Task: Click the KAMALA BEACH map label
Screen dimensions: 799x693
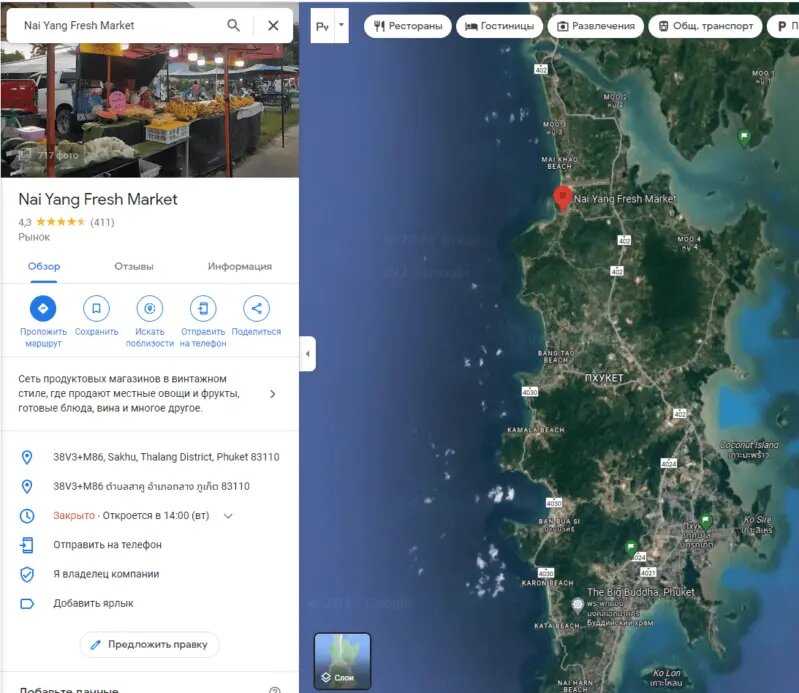Action: (x=536, y=430)
